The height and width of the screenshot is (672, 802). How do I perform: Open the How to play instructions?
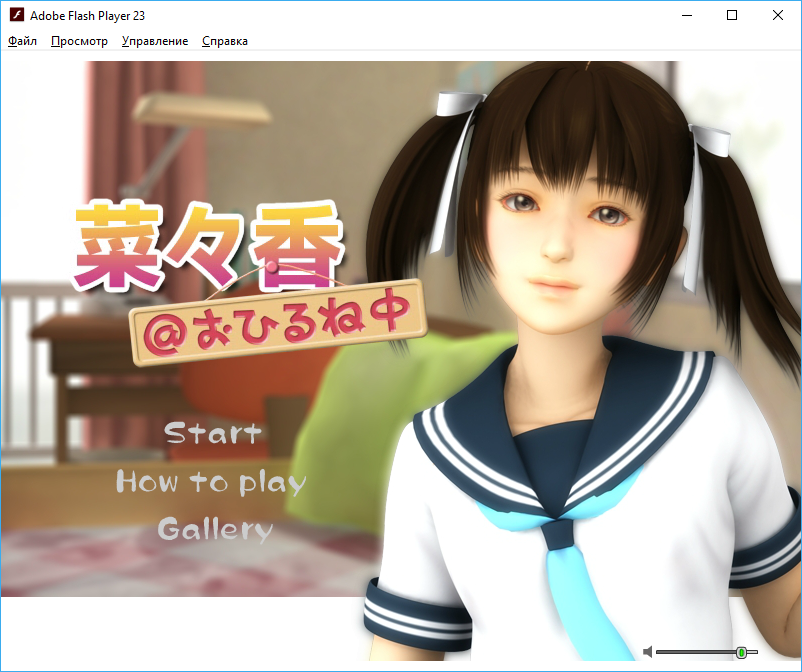[x=211, y=482]
